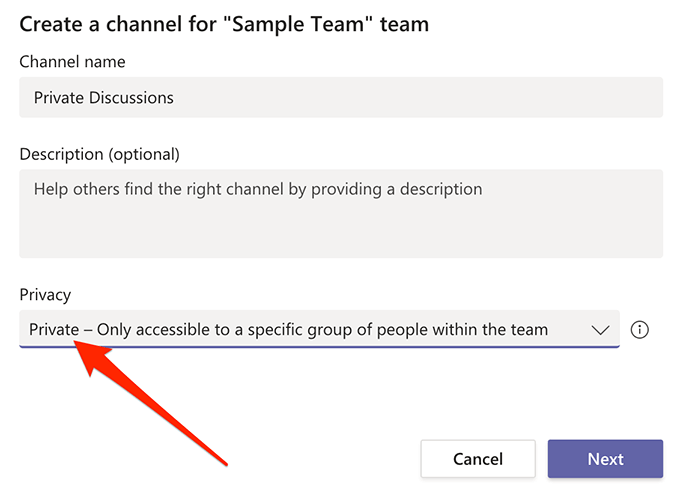Click the "Create a channel" dialog heading

(x=224, y=23)
